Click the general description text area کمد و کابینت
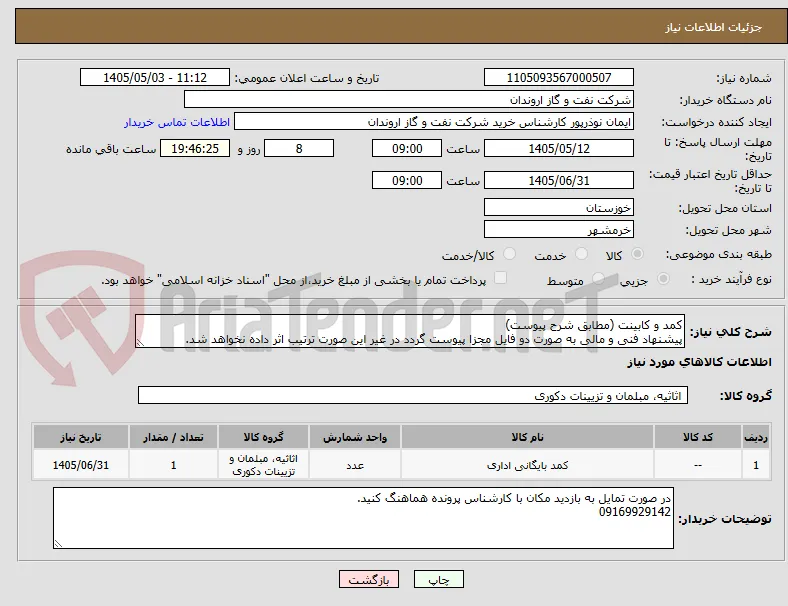The height and width of the screenshot is (606, 788). 410,331
